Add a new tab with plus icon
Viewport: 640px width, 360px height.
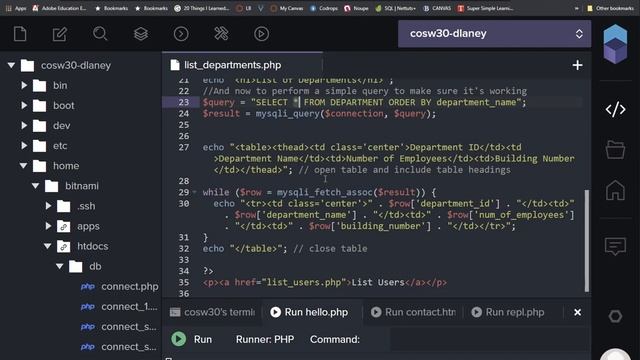pyautogui.click(x=577, y=65)
